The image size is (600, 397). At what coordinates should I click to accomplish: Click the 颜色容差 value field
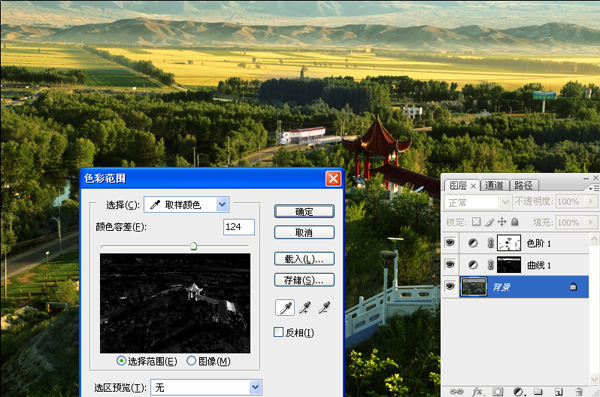click(x=239, y=227)
